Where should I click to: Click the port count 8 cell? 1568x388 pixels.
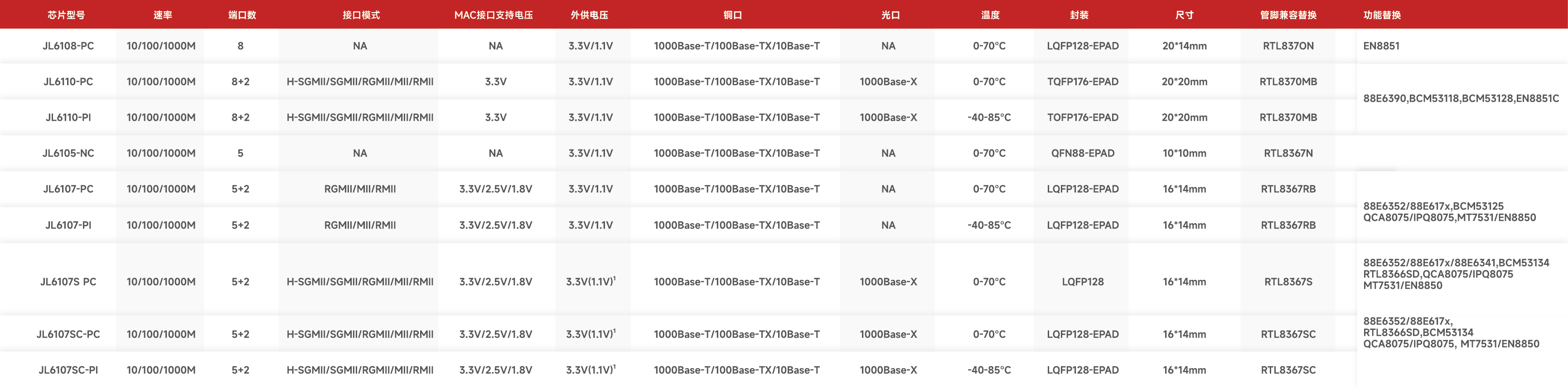(x=241, y=46)
